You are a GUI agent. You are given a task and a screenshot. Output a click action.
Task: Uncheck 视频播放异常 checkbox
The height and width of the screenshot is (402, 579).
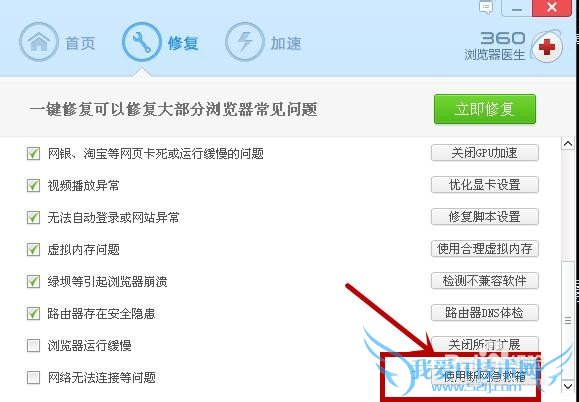point(33,185)
